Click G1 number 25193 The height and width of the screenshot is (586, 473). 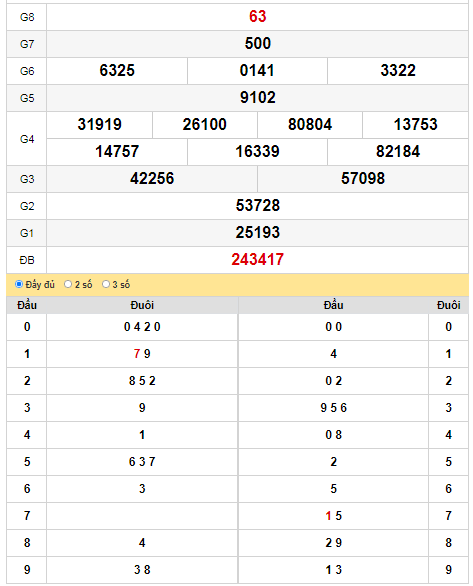(257, 232)
